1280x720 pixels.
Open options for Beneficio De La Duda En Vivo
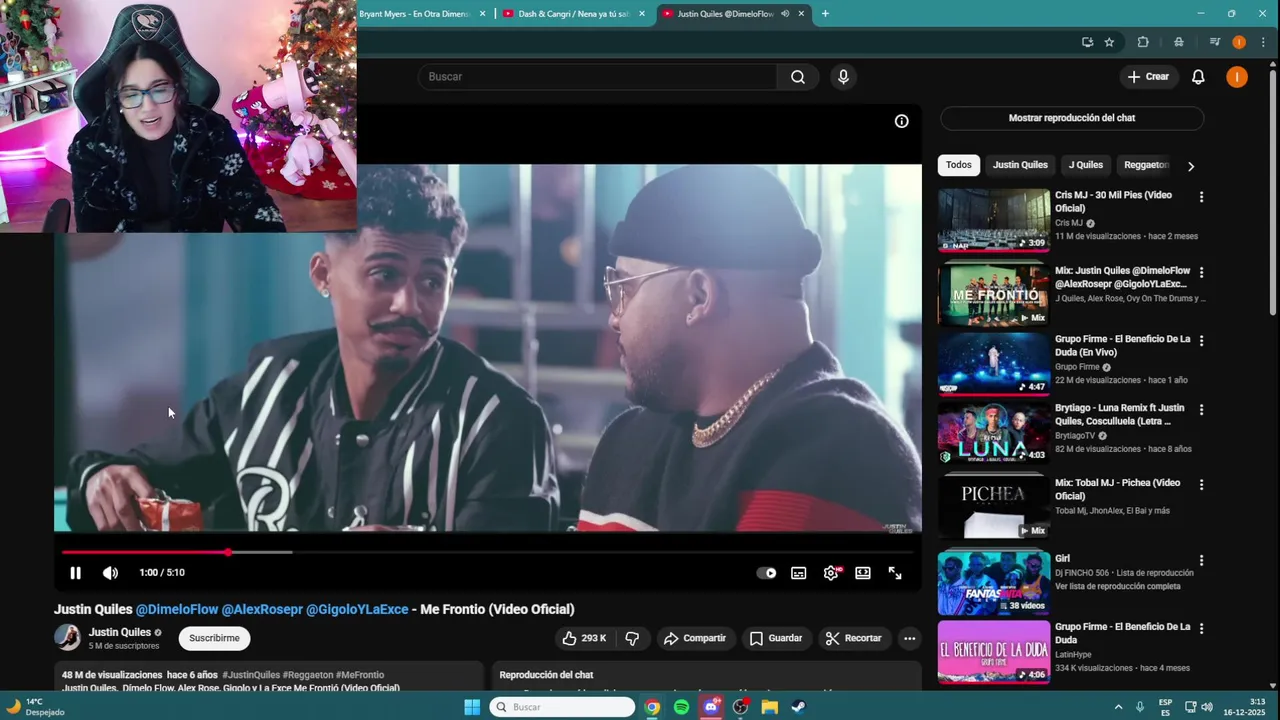click(1201, 341)
